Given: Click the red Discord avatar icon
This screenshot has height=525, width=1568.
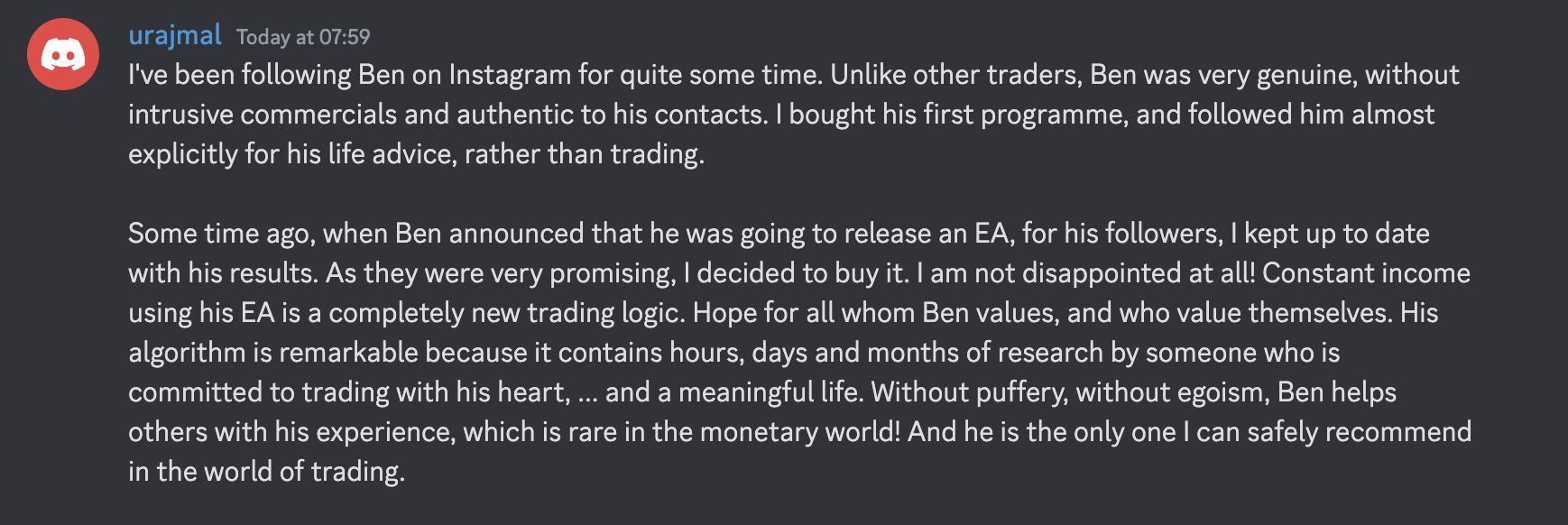Looking at the screenshot, I should 63,54.
